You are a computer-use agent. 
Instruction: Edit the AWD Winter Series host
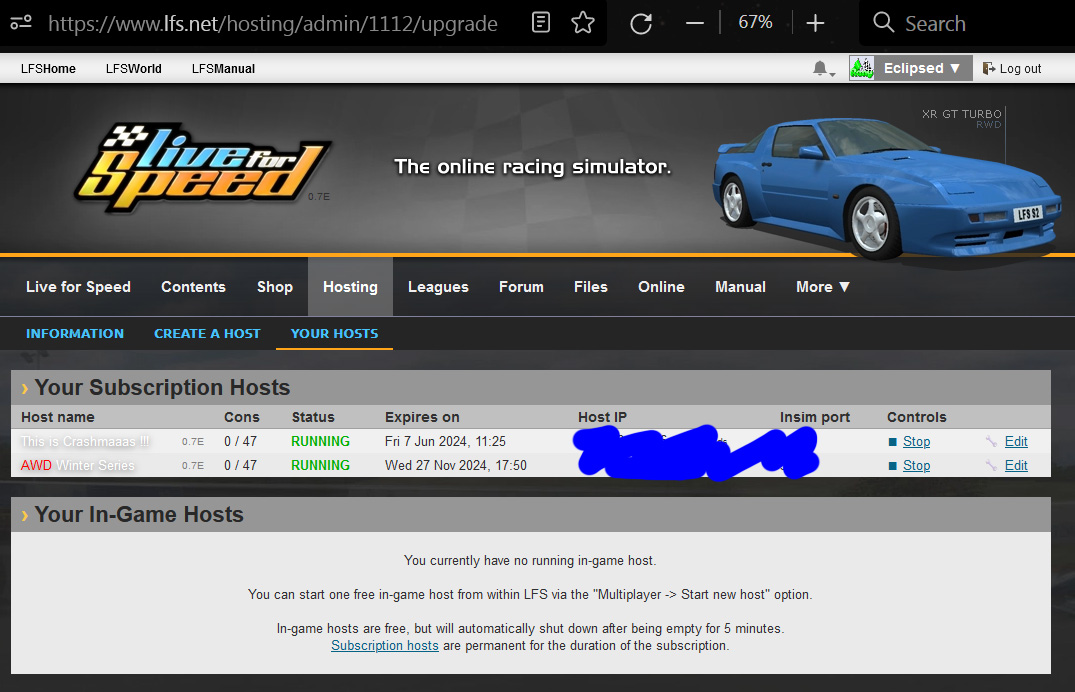pos(1016,466)
